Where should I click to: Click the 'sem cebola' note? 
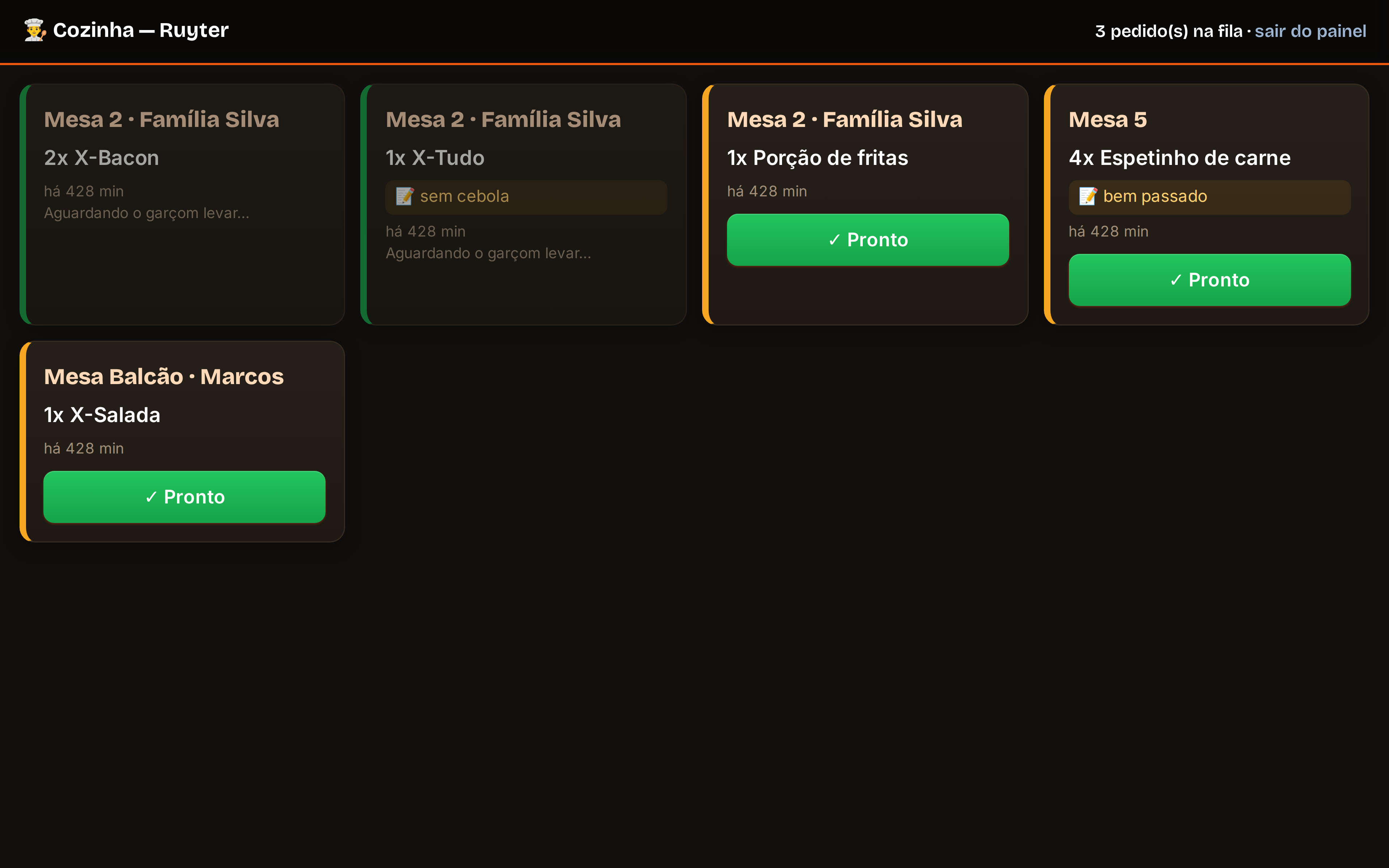point(464,196)
